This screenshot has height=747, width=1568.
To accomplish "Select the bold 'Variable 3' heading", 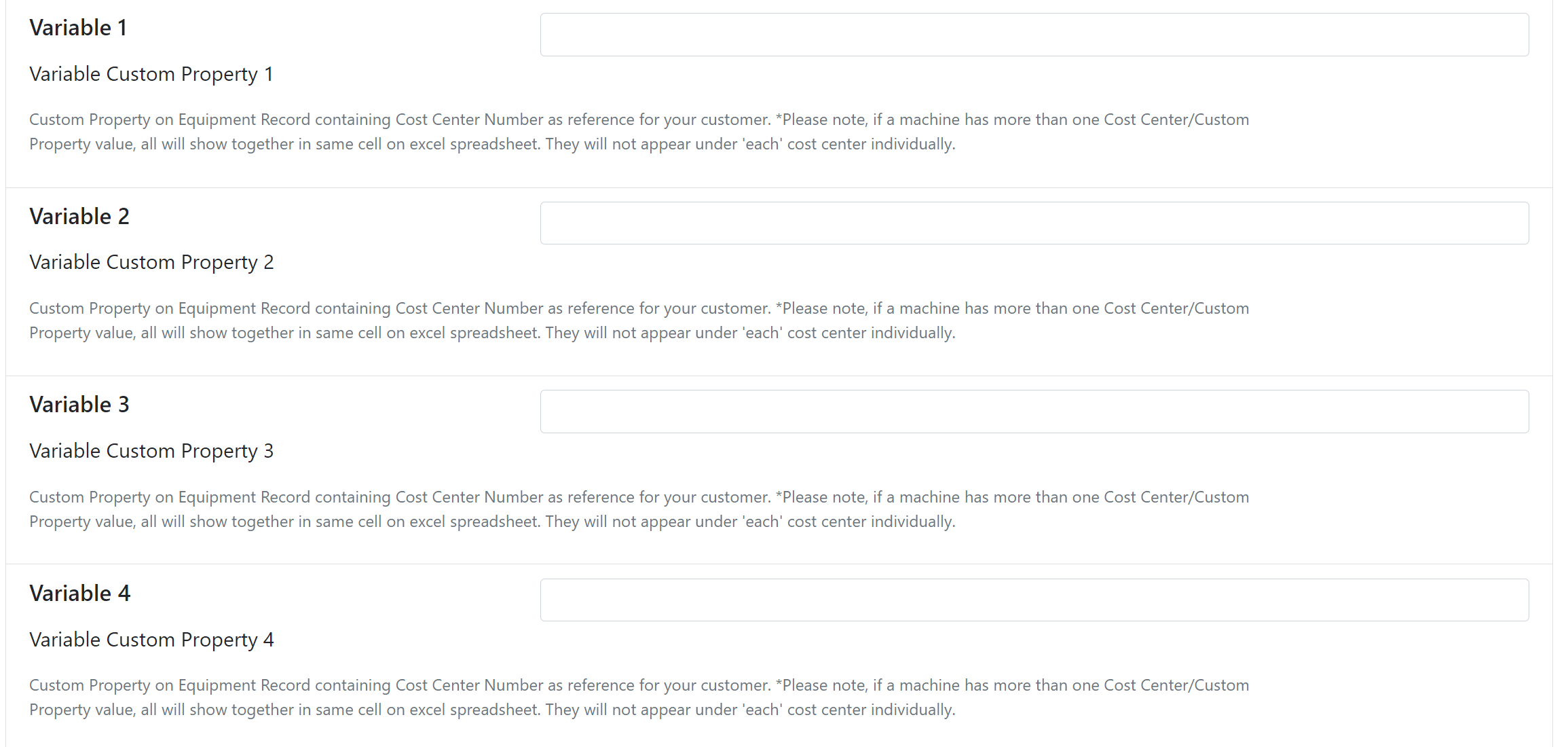I will pyautogui.click(x=79, y=405).
